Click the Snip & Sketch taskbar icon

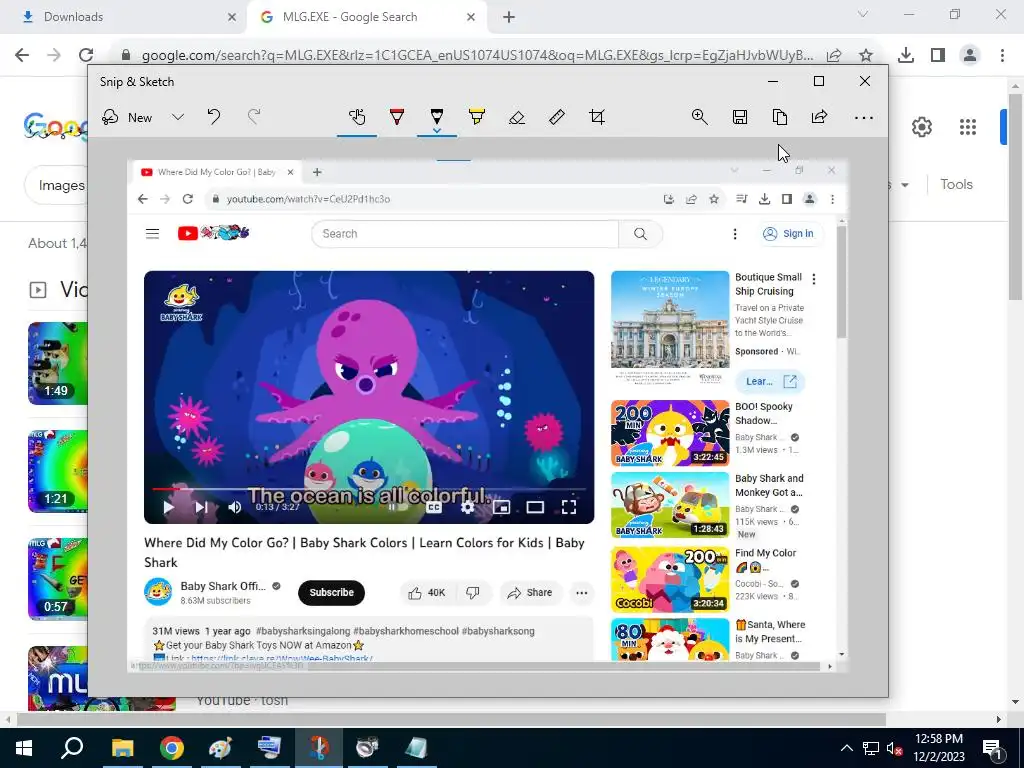coord(318,748)
